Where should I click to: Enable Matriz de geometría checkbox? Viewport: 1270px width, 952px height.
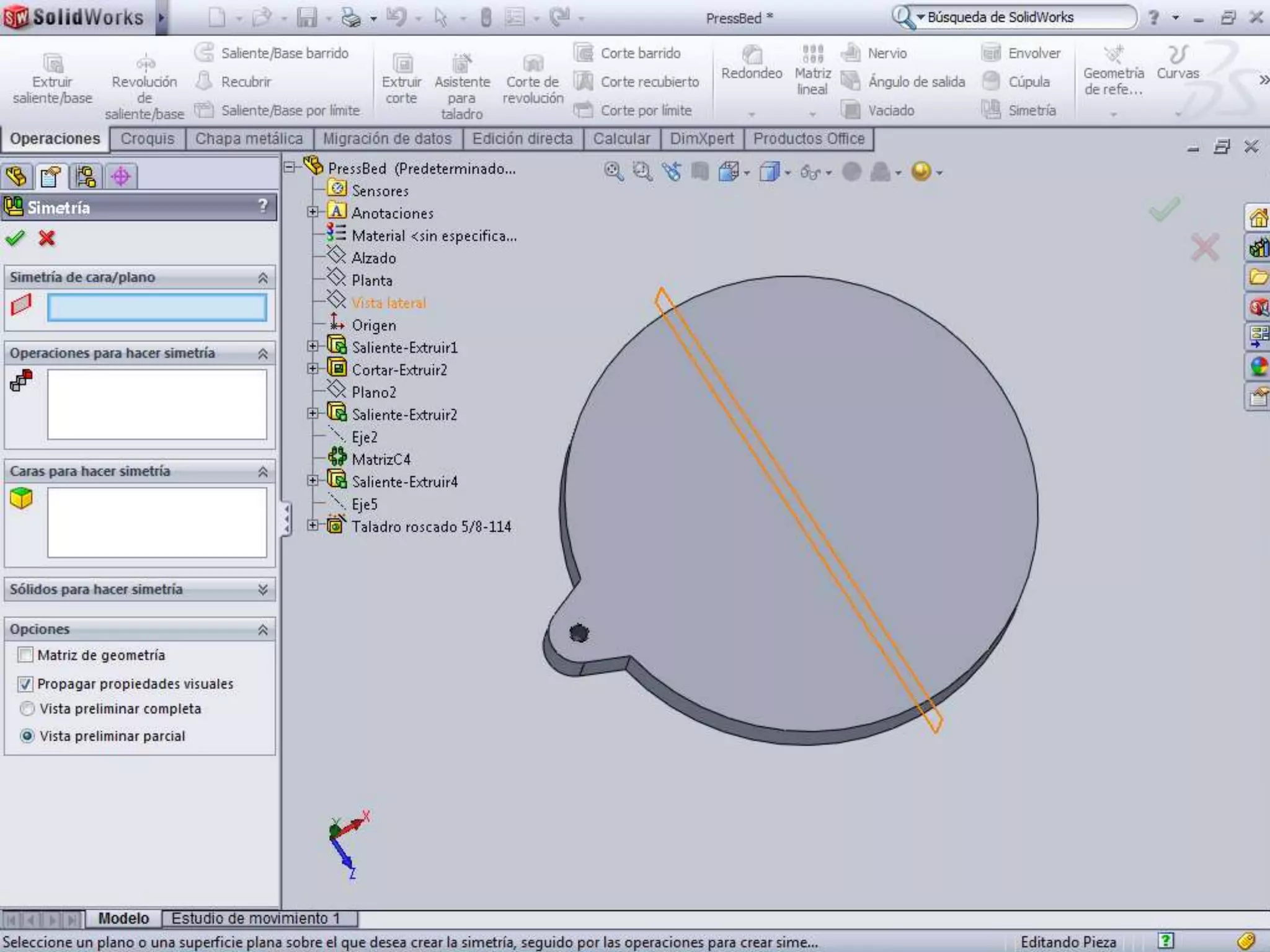click(26, 655)
